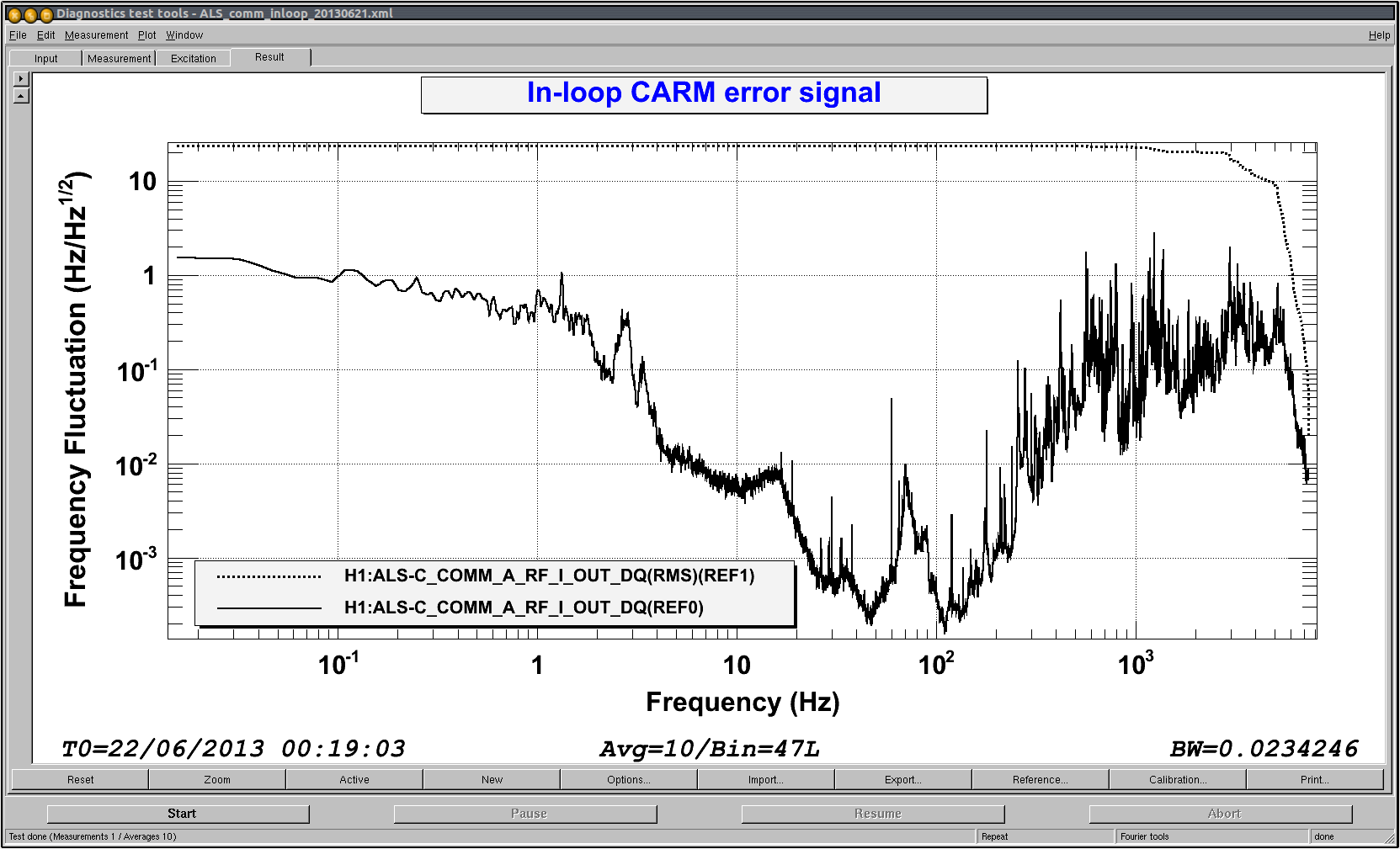The image size is (1400, 849).
Task: Click the T0 timestamp text
Action: pyautogui.click(x=233, y=748)
